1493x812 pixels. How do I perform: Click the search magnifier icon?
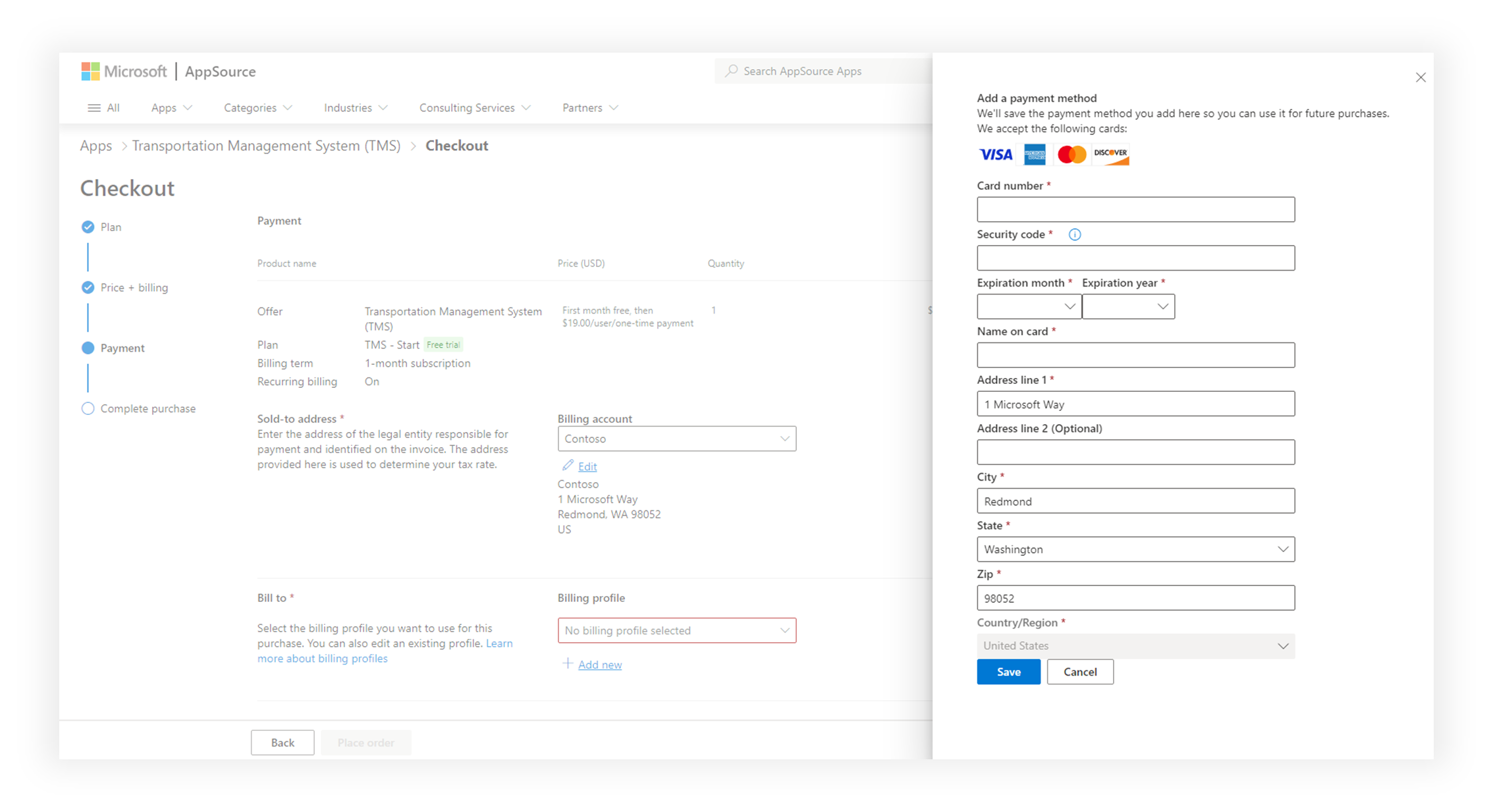pos(731,70)
